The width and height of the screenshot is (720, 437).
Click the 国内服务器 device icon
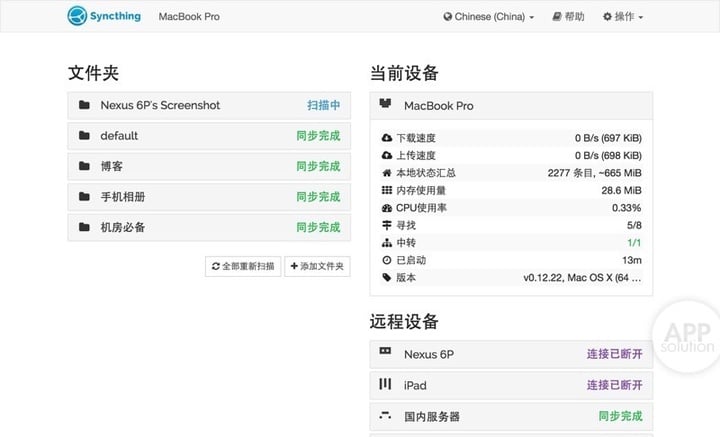click(x=385, y=415)
